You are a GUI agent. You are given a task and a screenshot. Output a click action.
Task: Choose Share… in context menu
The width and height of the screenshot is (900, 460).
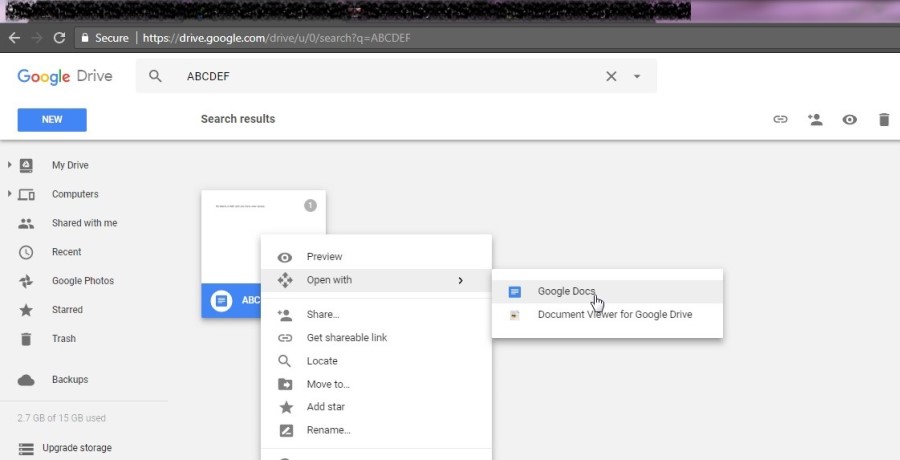point(377,315)
